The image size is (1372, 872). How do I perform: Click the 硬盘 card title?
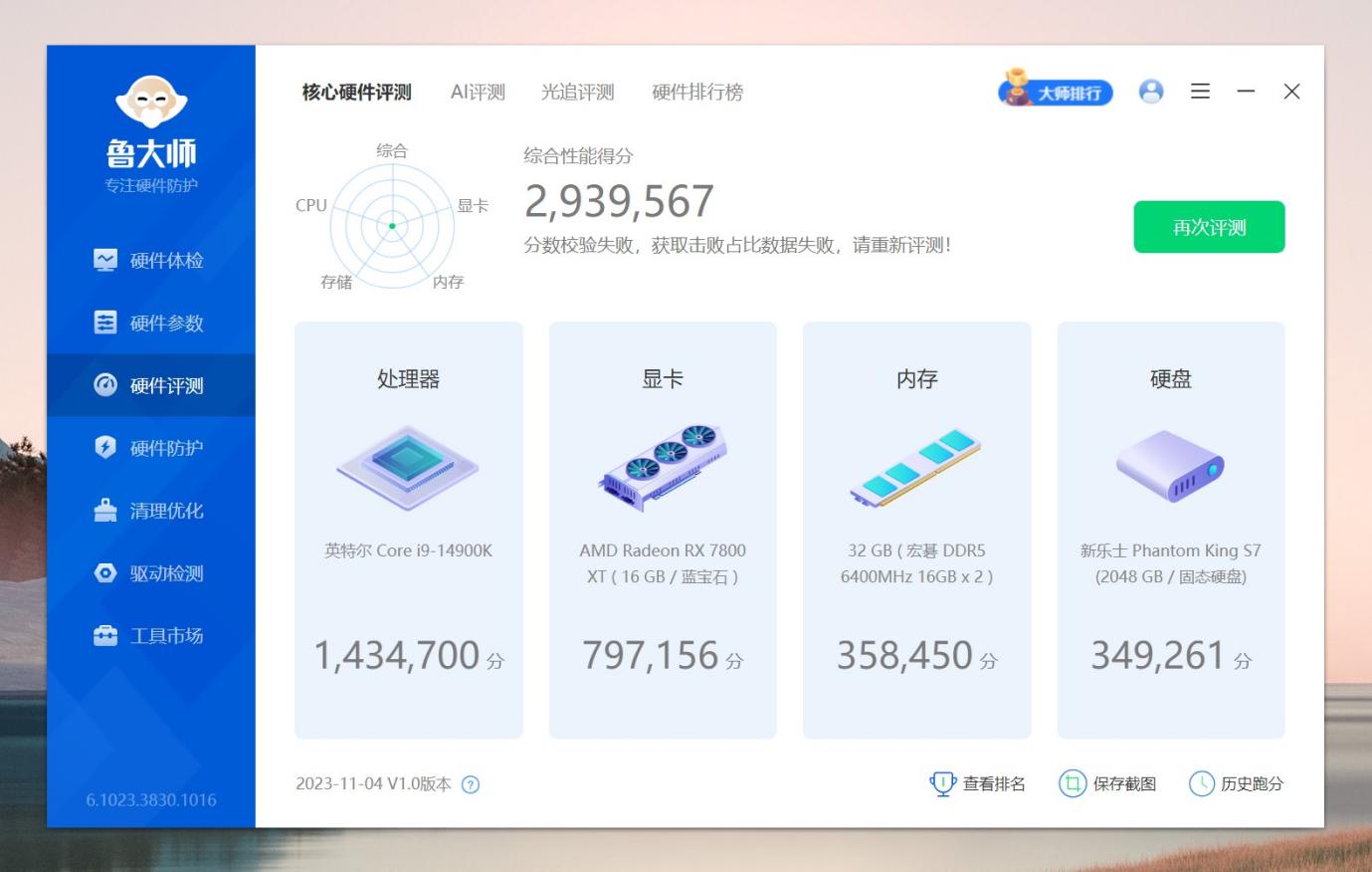1170,379
